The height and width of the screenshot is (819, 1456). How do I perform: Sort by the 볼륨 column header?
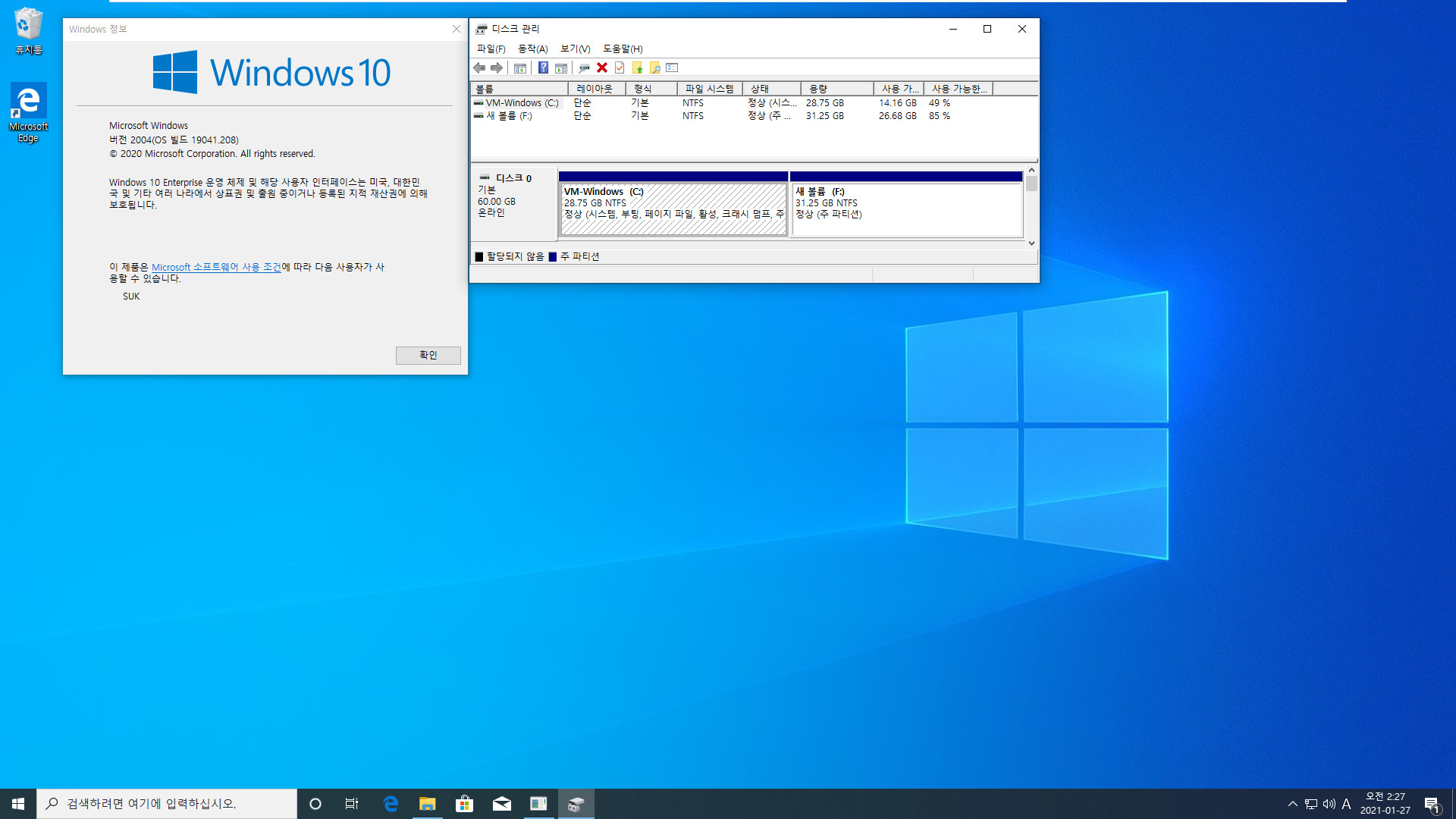pos(519,89)
